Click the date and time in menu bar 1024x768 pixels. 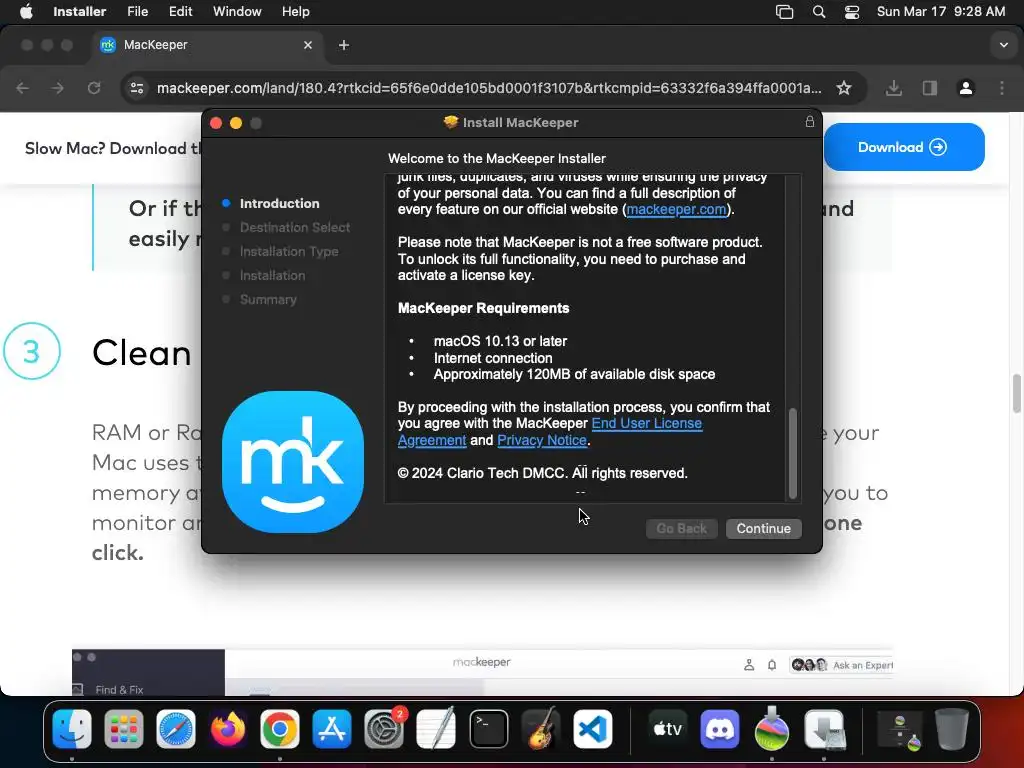point(940,12)
